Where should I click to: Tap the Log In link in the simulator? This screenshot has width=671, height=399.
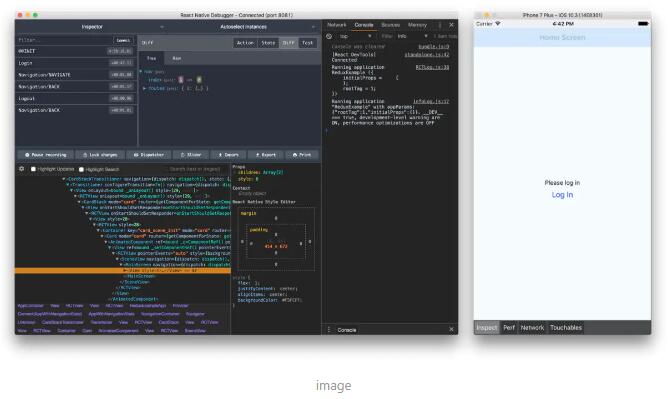tap(562, 195)
